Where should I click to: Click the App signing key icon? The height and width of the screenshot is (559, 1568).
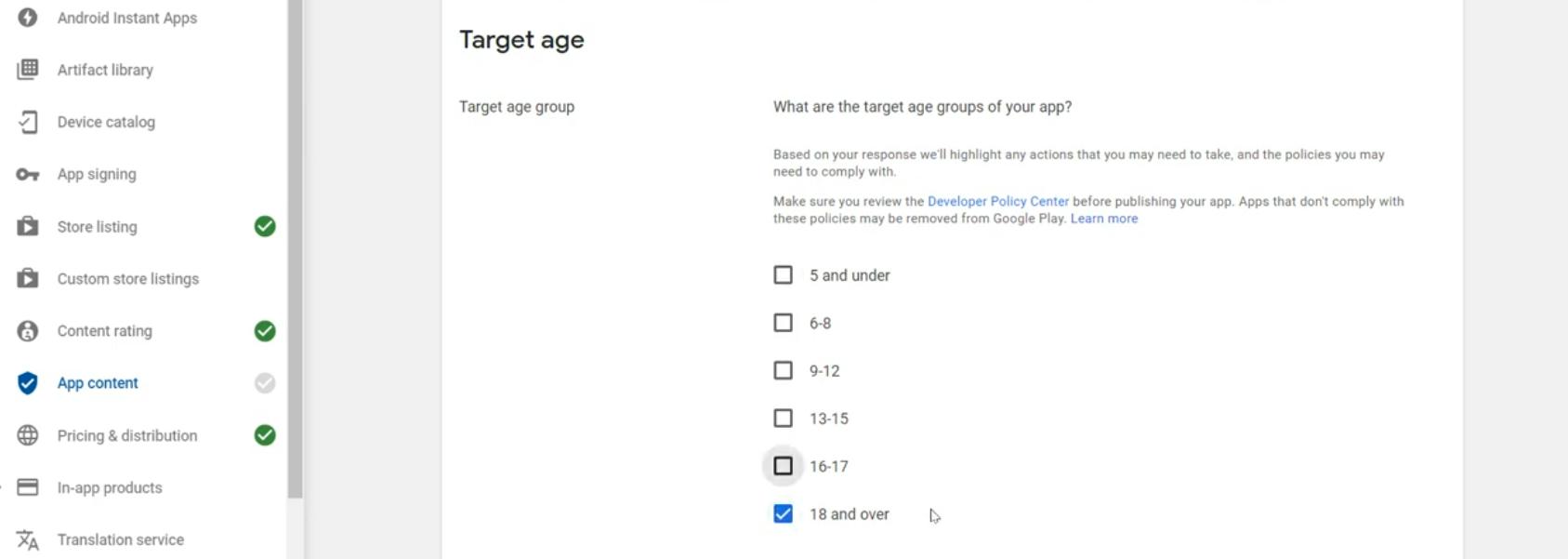(28, 174)
